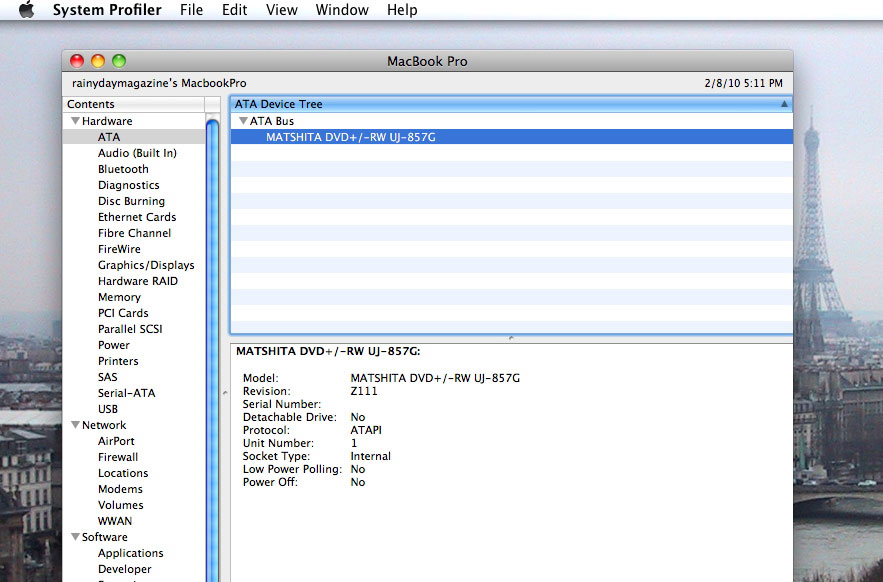Click the Low Power Polling label
883x582 pixels.
pos(292,469)
